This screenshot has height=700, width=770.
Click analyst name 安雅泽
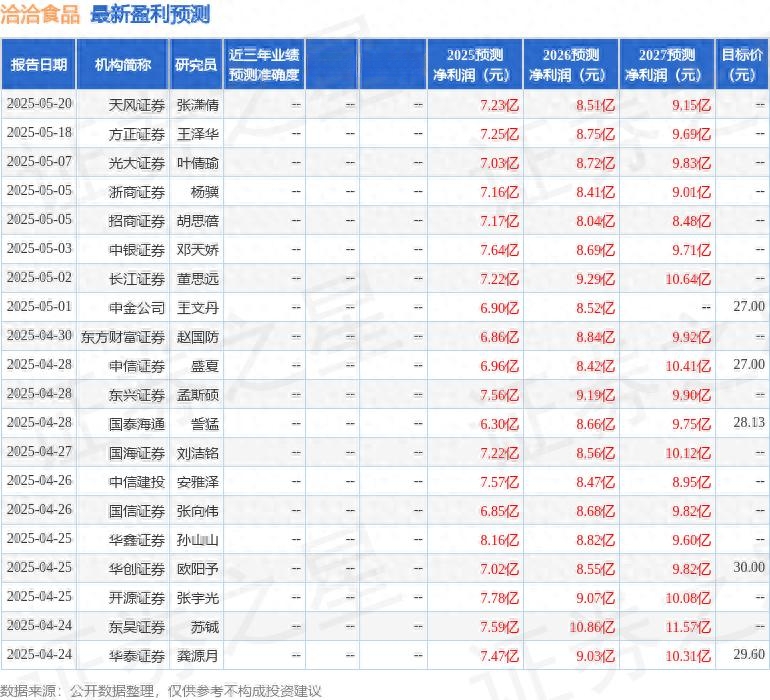point(197,482)
